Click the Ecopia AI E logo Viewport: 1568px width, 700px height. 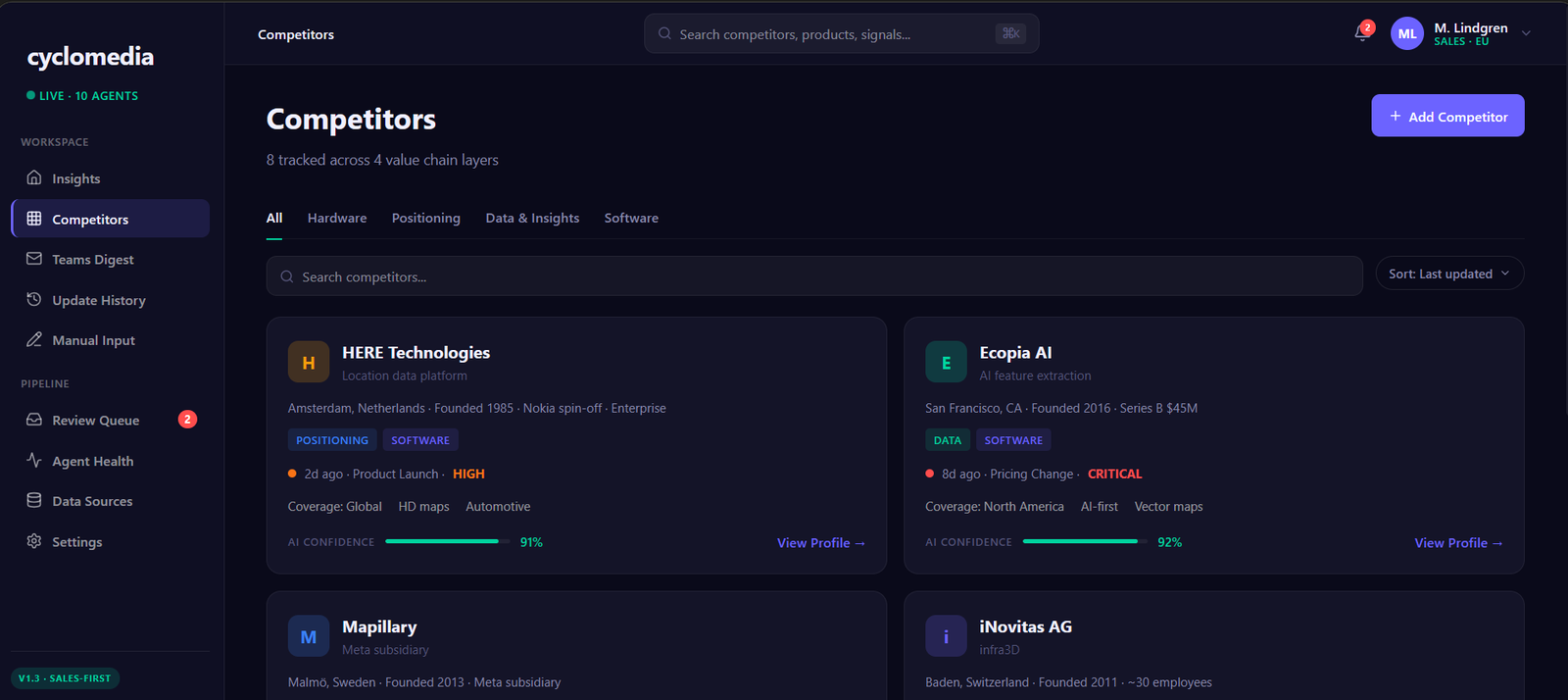946,362
